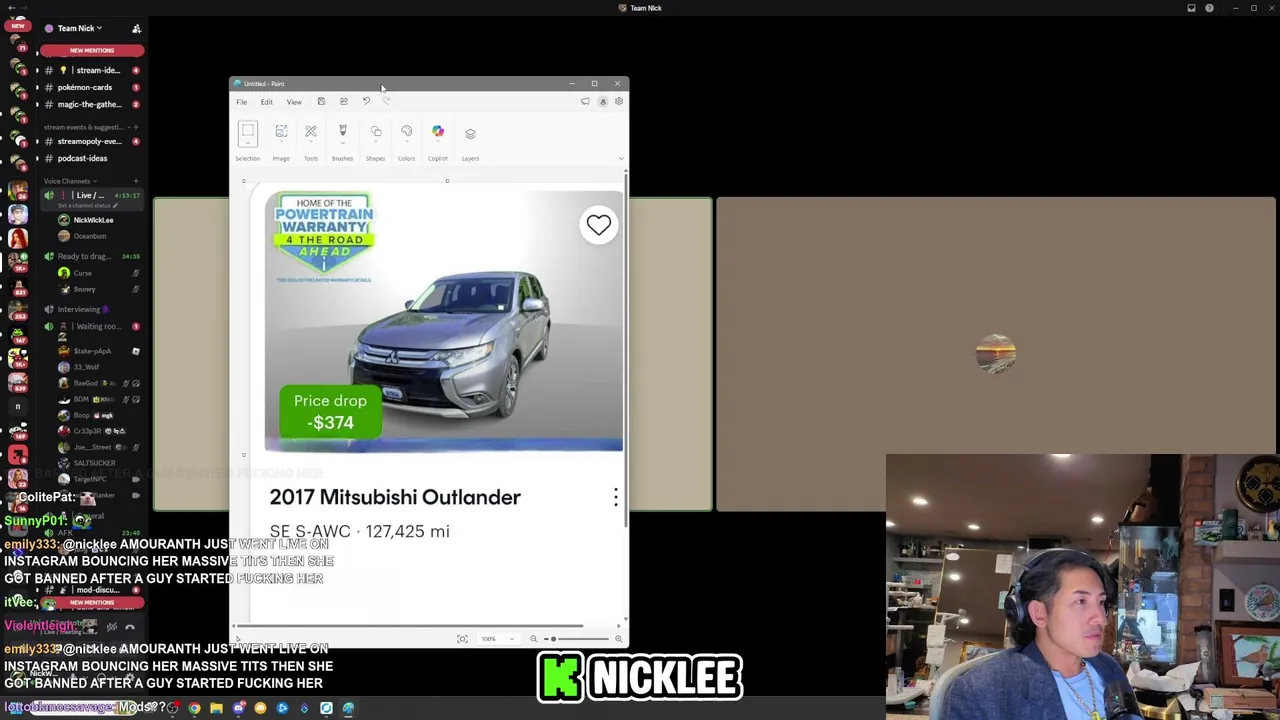Click the Discord help icon in title bar
Image resolution: width=1280 pixels, height=720 pixels.
click(x=1209, y=8)
